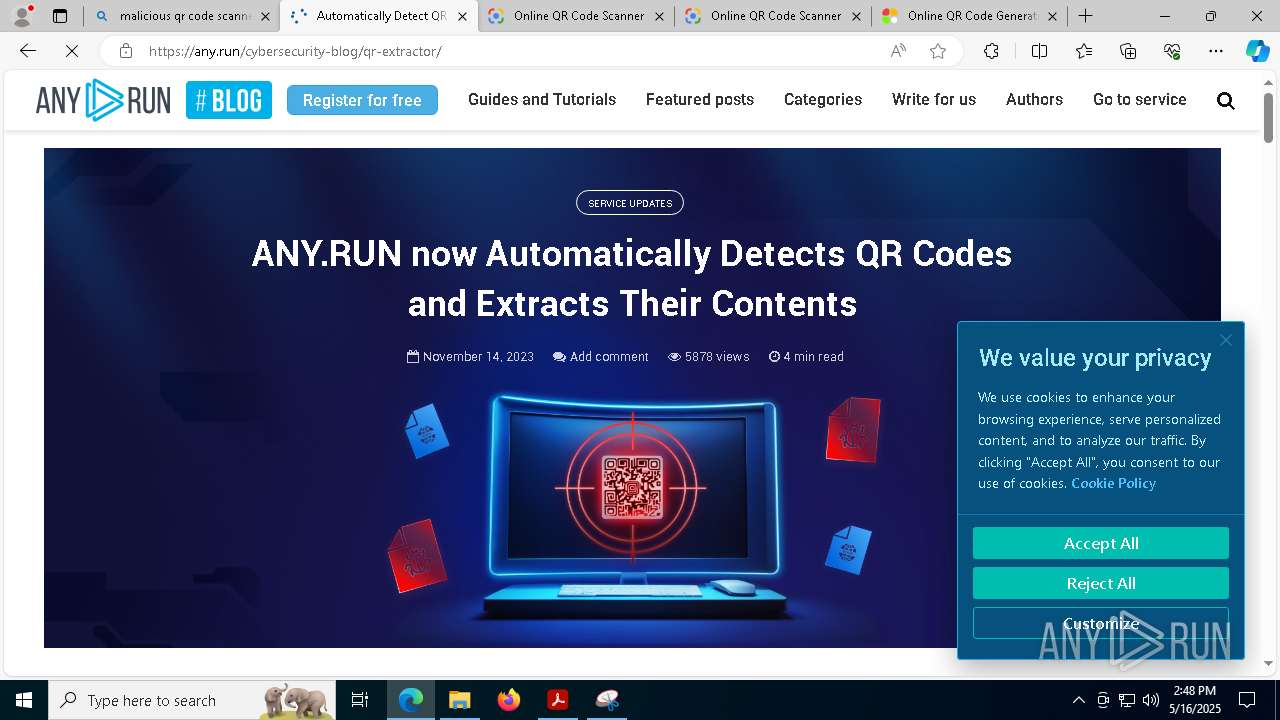Open Adobe Acrobat from taskbar

(557, 700)
